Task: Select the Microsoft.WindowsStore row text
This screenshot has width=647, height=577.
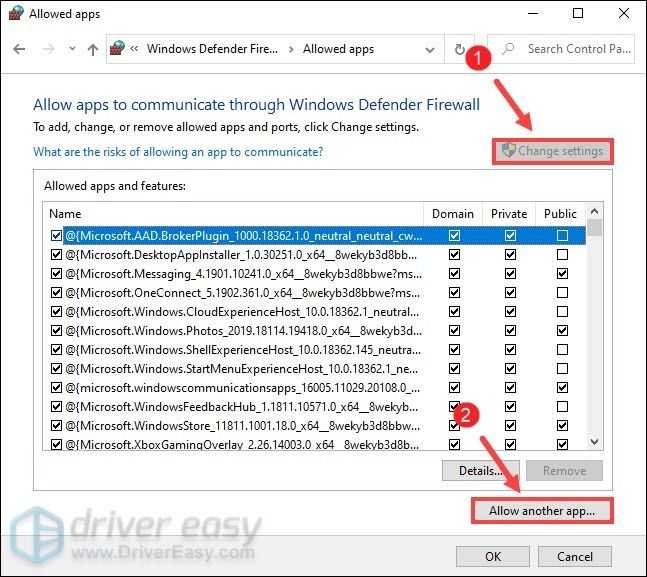Action: tap(243, 426)
